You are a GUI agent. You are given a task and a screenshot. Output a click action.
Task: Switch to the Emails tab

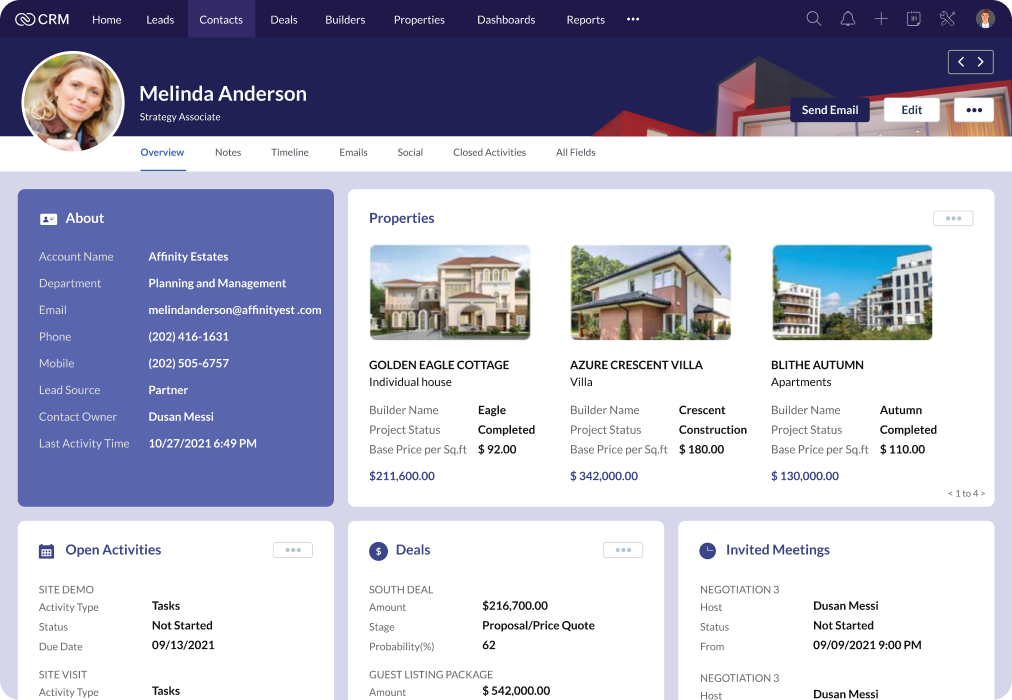[x=353, y=152]
